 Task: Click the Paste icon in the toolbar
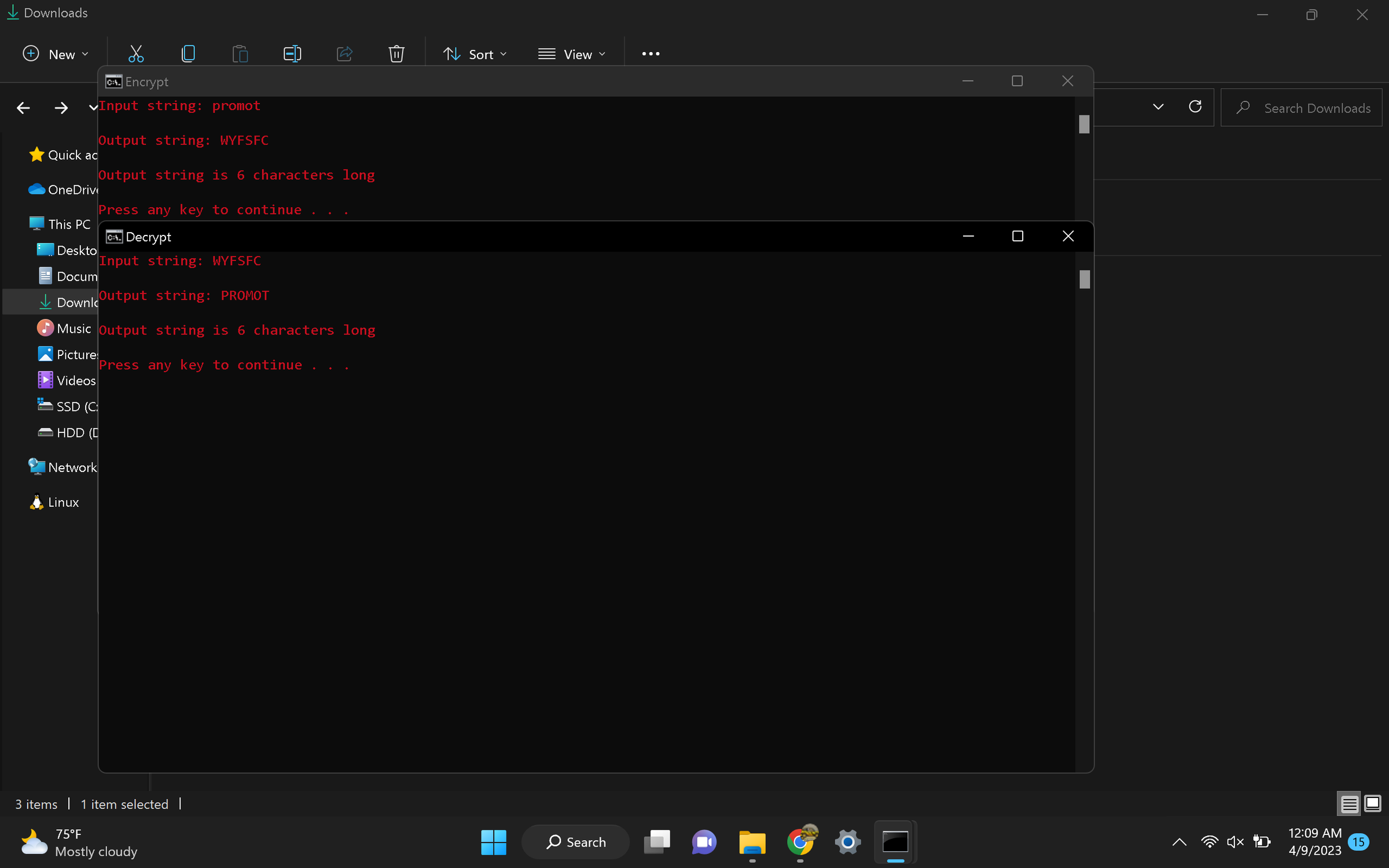pos(240,53)
